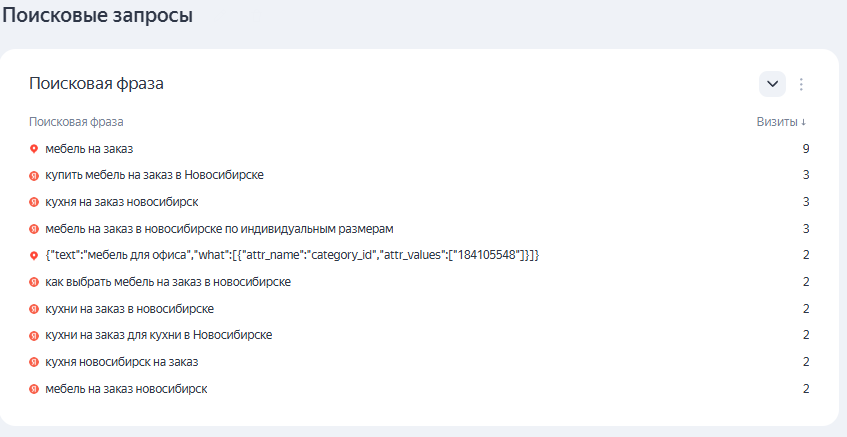The height and width of the screenshot is (437, 847).
Task: Click map pin icon beside the JSON "мебель для офиса" query
Action: tap(34, 255)
